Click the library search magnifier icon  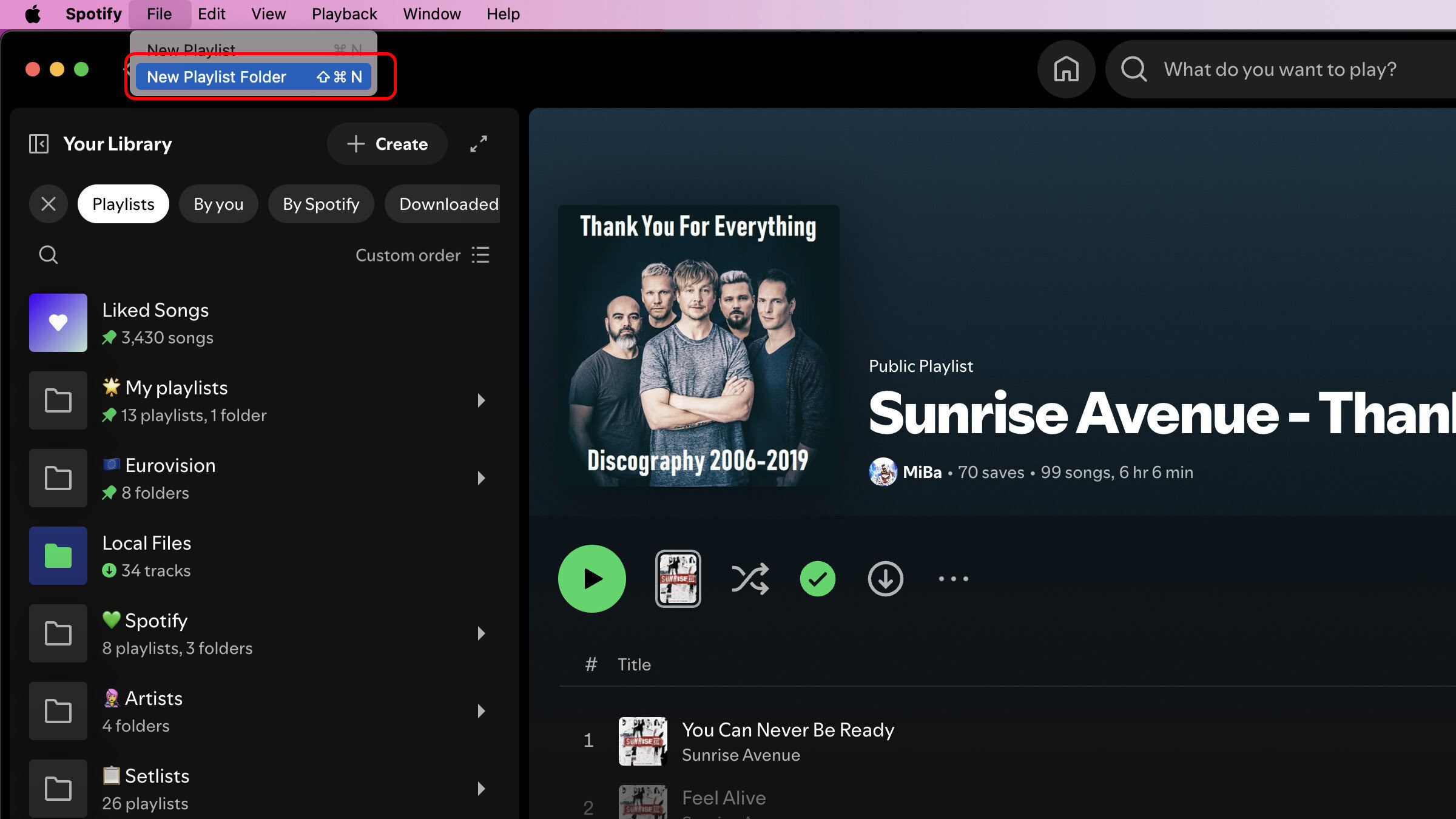click(x=49, y=255)
